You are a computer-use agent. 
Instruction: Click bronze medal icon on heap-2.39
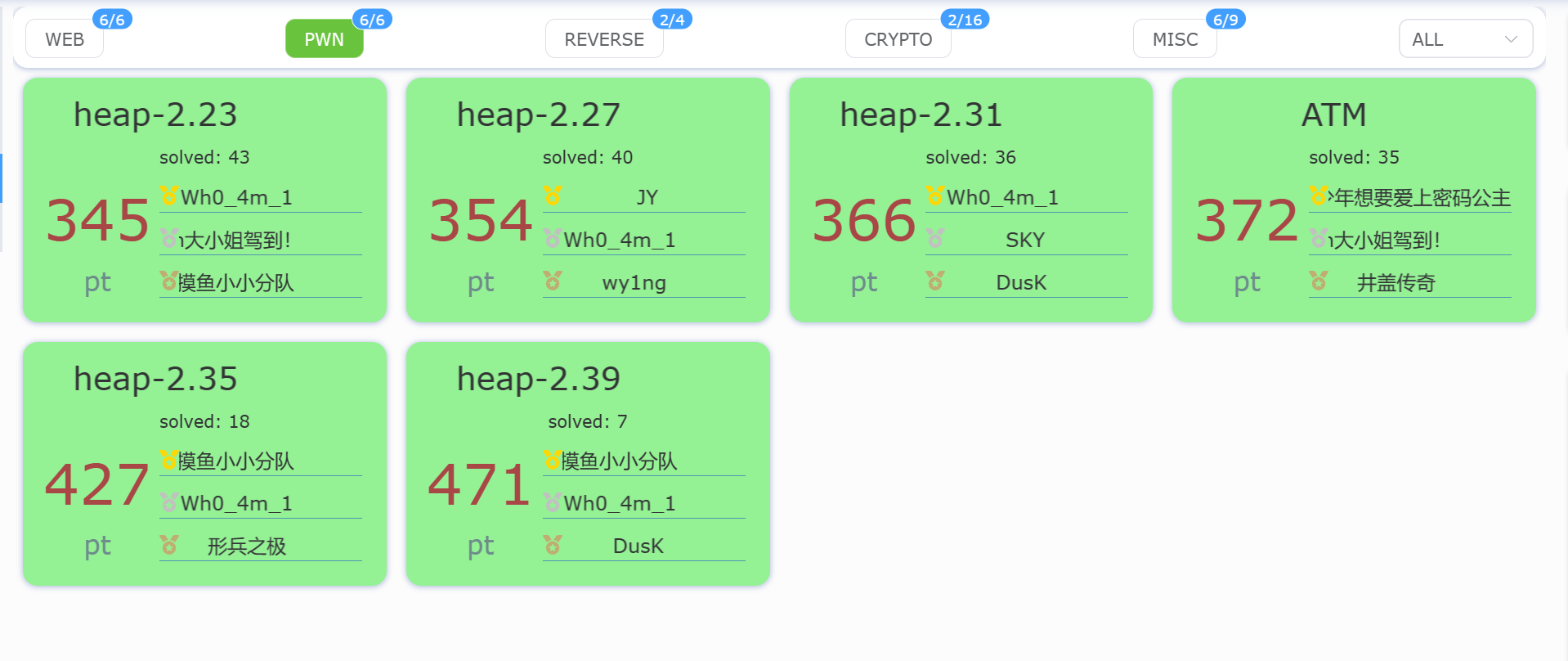tap(553, 544)
